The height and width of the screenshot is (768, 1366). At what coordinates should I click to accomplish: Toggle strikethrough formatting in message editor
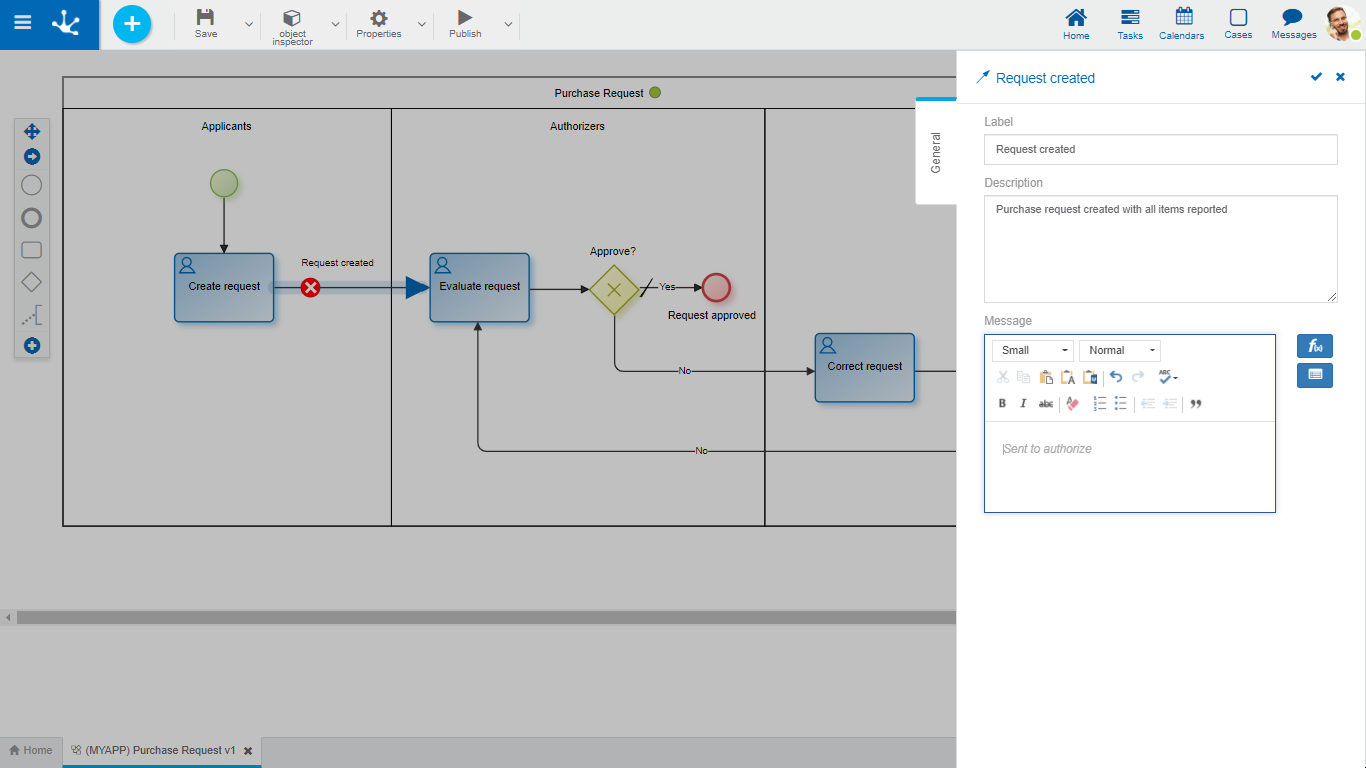[x=1045, y=404]
